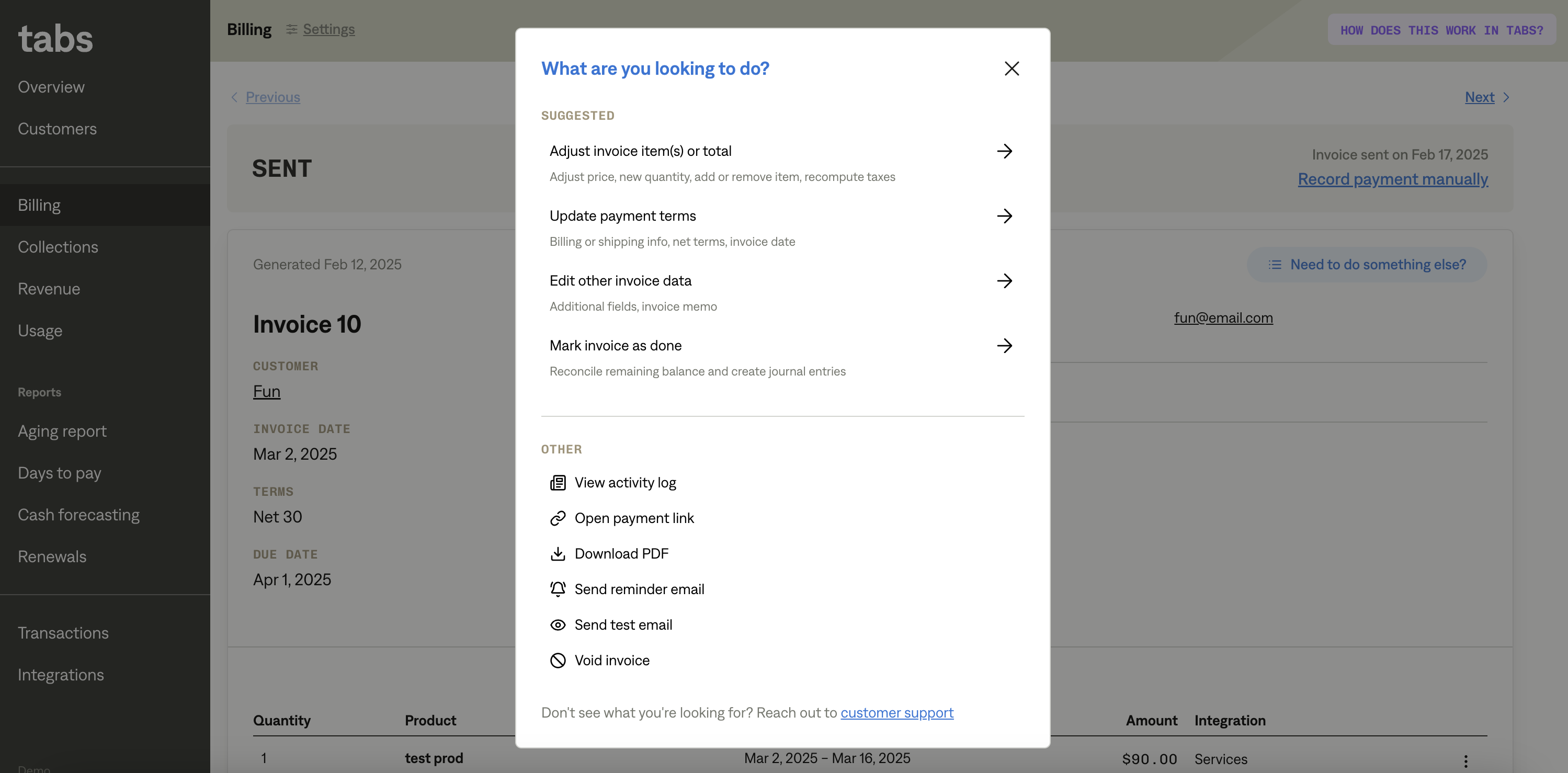
Task: Open the Settings sliders icon next to Billing
Action: click(291, 29)
